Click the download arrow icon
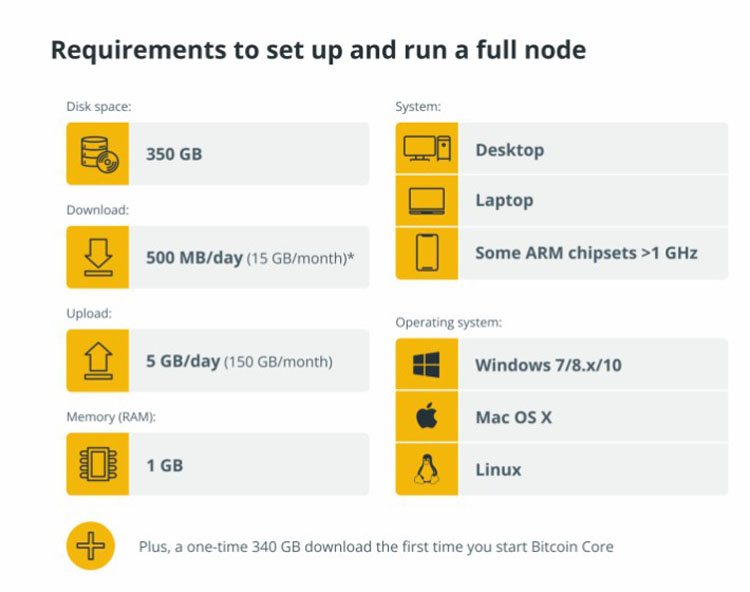The width and height of the screenshot is (750, 592). click(x=98, y=257)
